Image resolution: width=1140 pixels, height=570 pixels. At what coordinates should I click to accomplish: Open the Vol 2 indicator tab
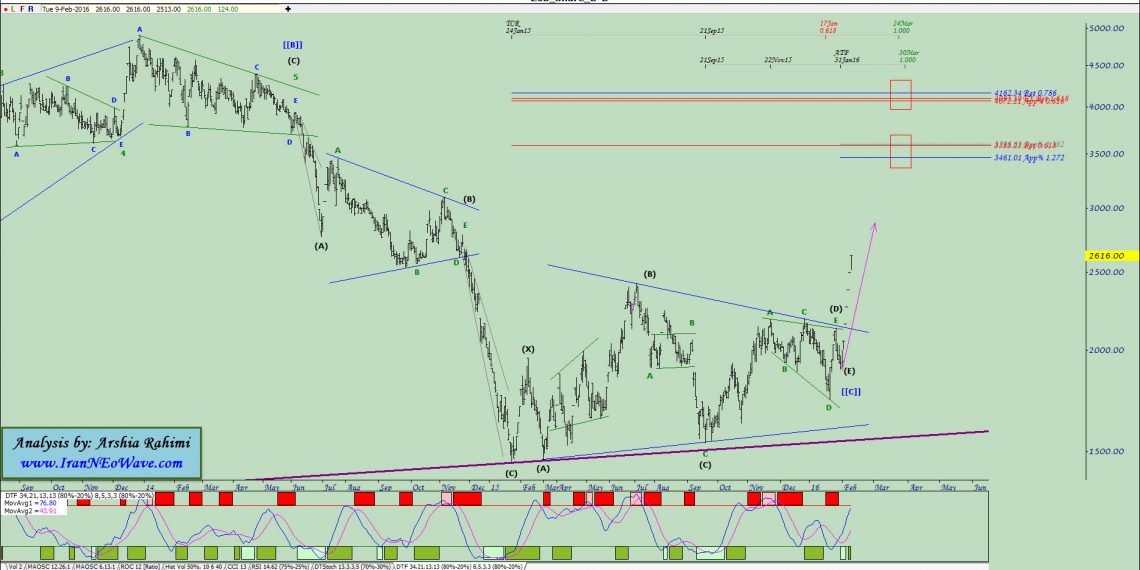[x=12, y=565]
